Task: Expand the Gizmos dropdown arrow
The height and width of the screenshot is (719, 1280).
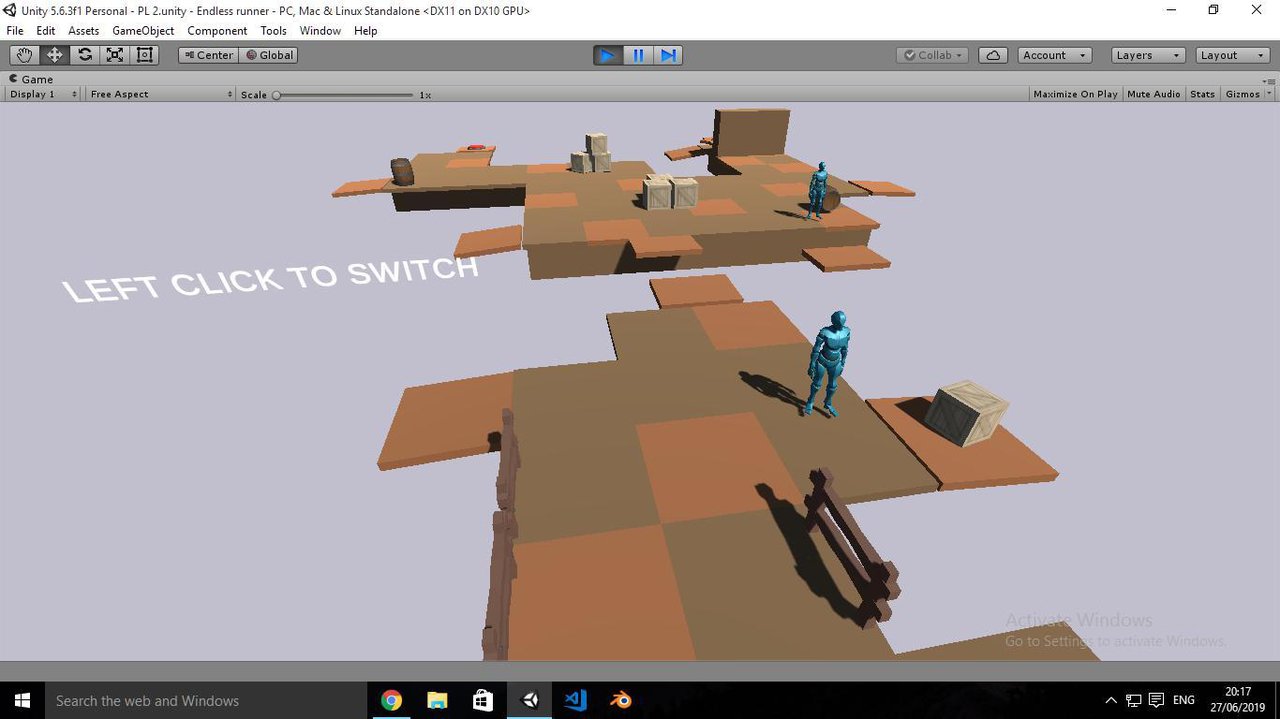Action: click(x=1269, y=94)
